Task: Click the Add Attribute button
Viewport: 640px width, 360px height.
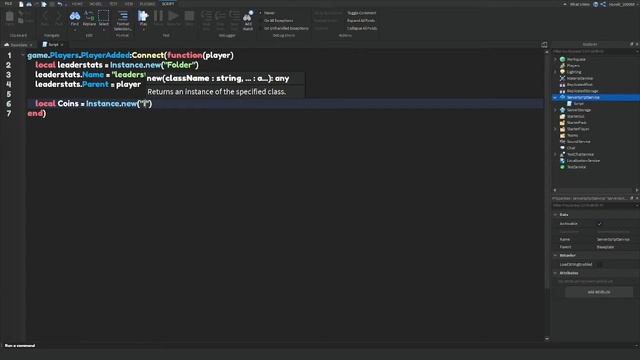Action: point(599,292)
